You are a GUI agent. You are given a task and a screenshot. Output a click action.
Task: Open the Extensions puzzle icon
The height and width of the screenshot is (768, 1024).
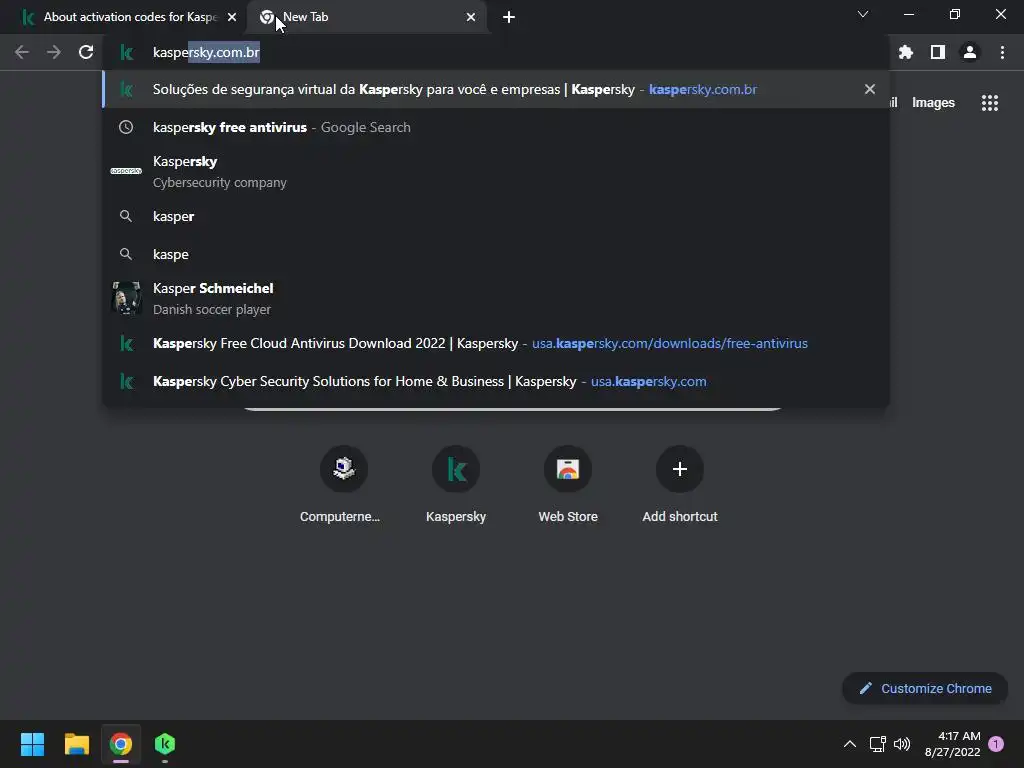(x=906, y=52)
